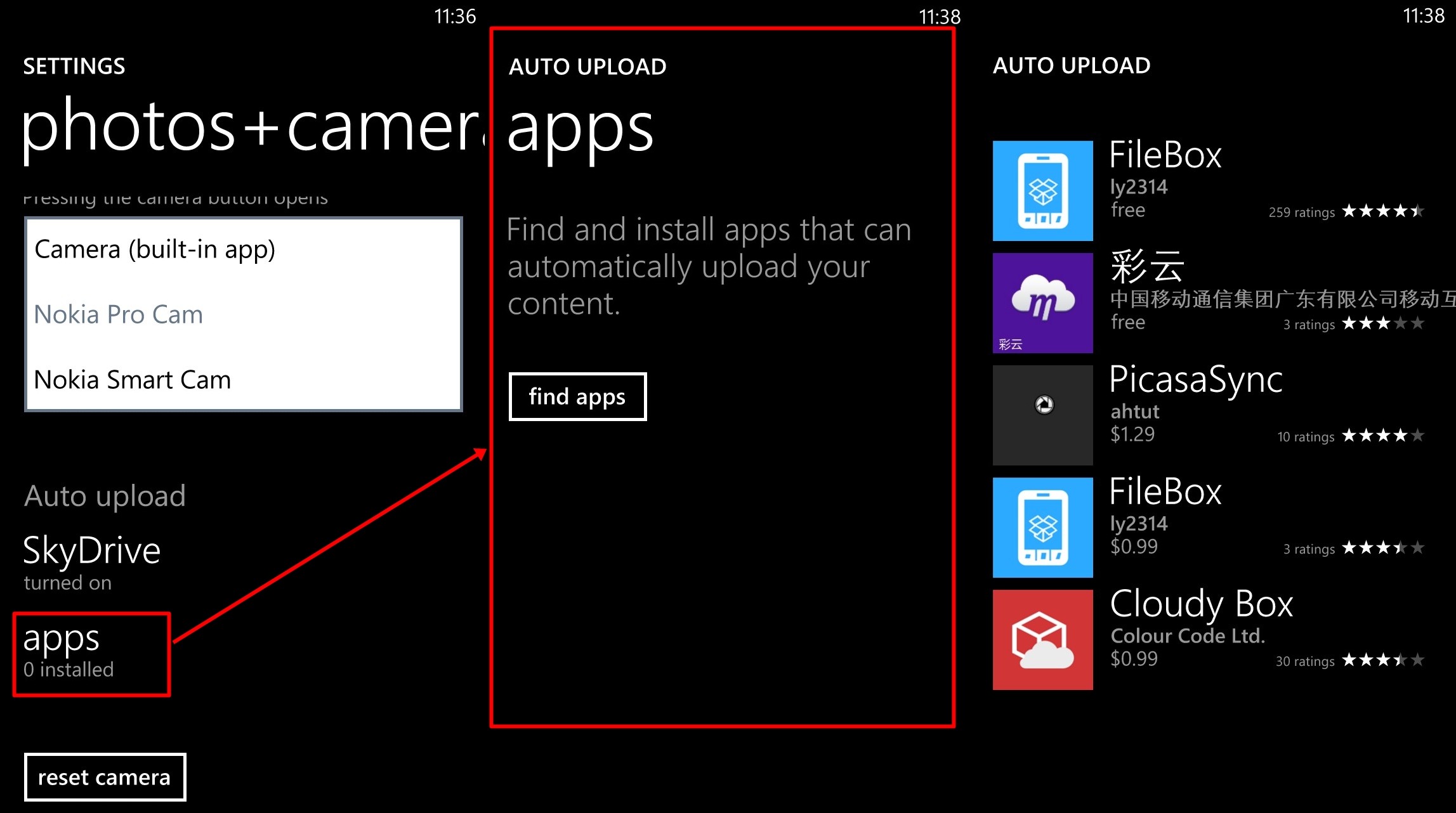Open the free FileBox app title

(1165, 155)
